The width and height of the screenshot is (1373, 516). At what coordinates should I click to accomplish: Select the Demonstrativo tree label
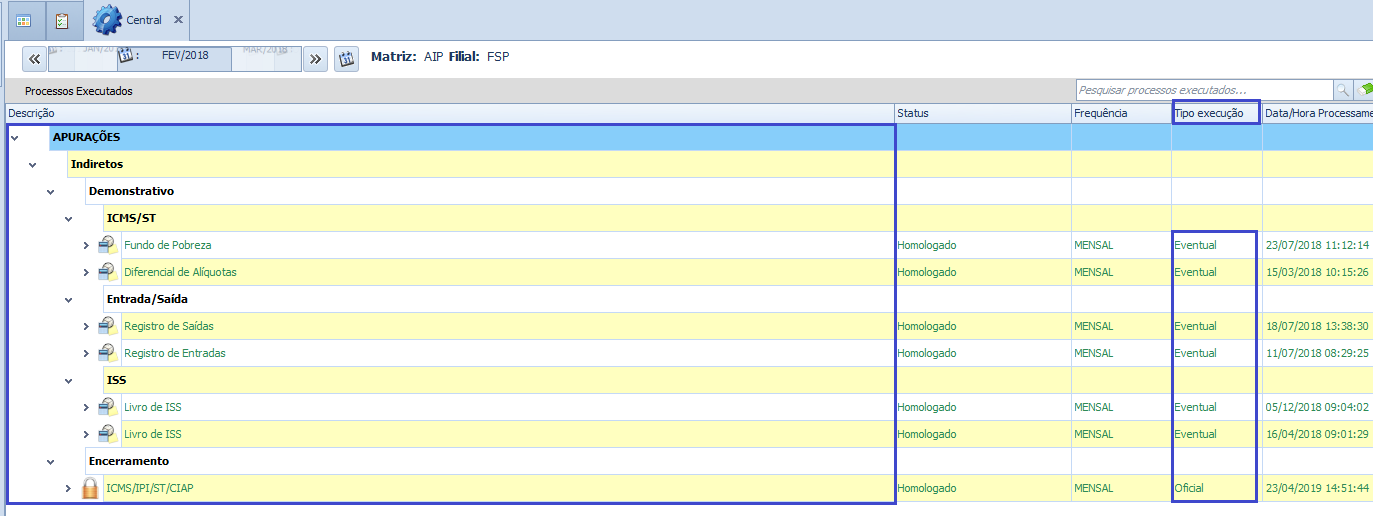click(132, 191)
